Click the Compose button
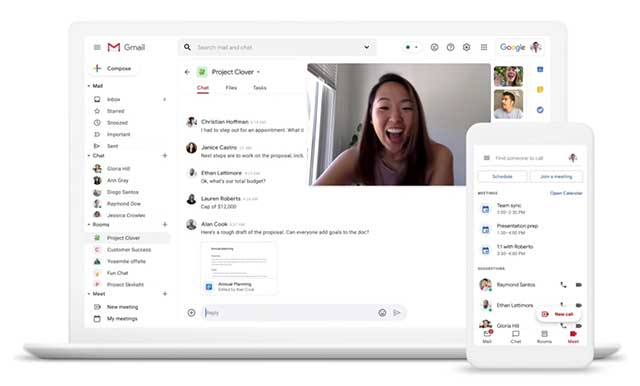The image size is (640, 386). (x=113, y=69)
